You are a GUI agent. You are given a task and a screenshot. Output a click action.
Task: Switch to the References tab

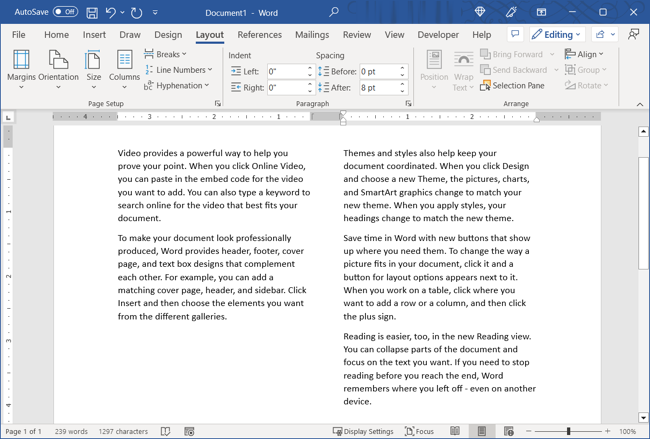pos(259,35)
